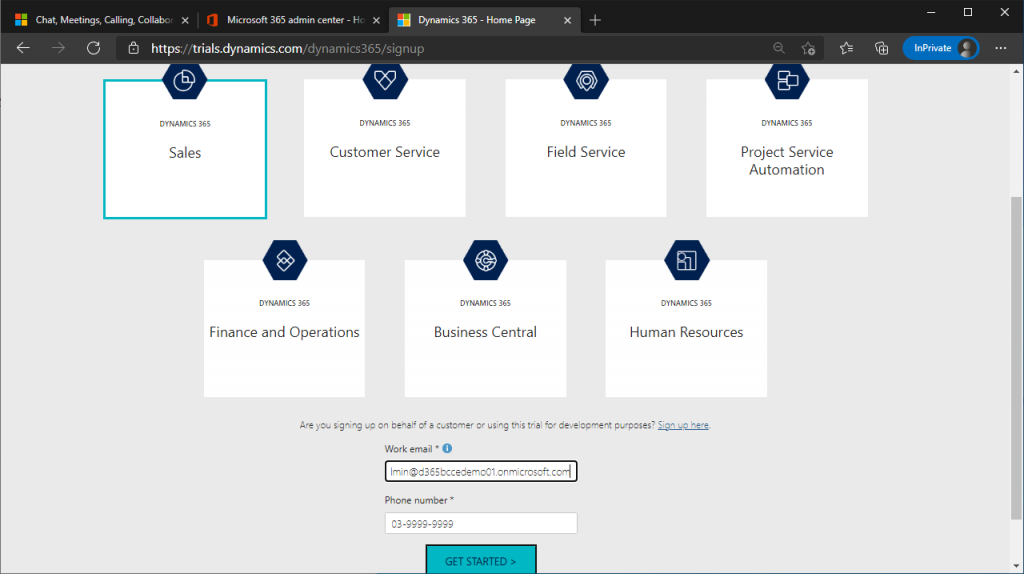
Task: Click the Customer Service heart icon
Action: point(385,80)
